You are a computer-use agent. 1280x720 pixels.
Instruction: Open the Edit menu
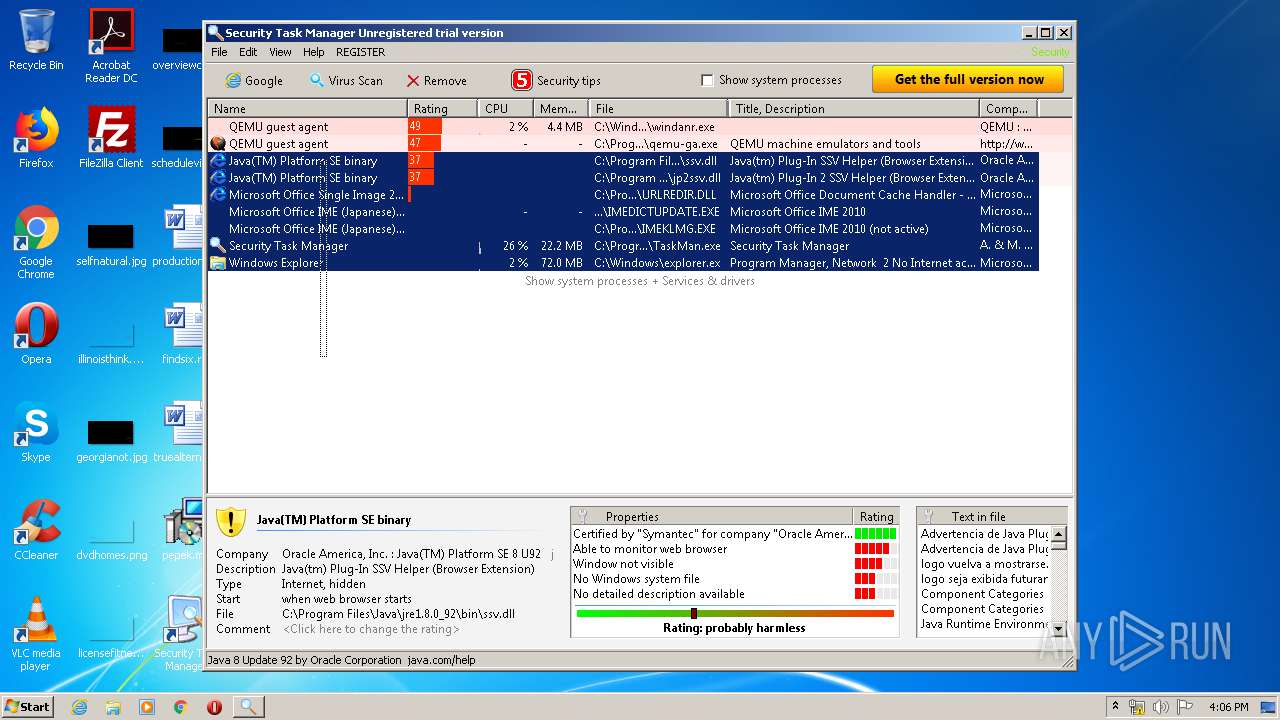pos(248,52)
